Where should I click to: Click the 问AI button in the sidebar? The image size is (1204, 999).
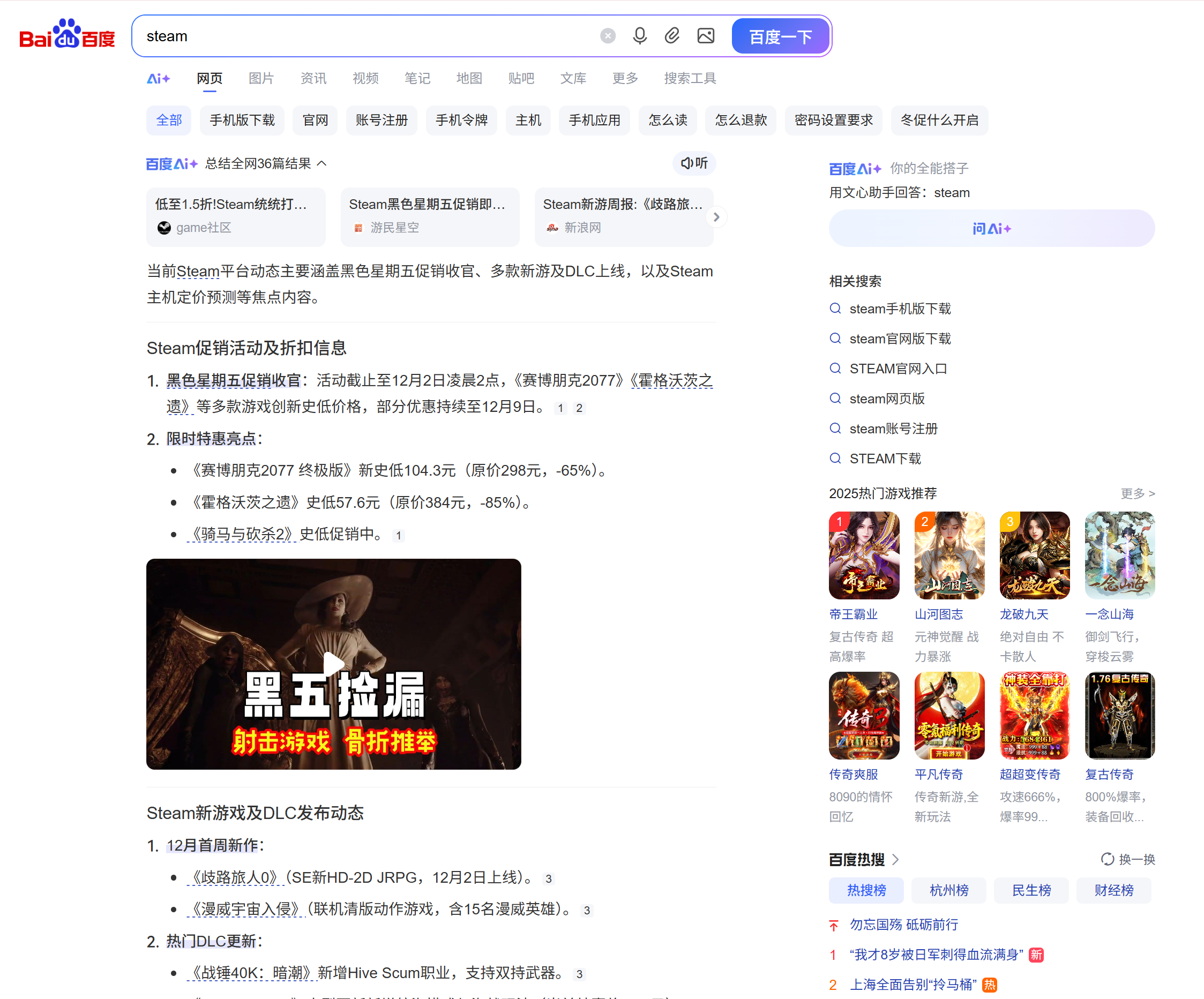[991, 228]
